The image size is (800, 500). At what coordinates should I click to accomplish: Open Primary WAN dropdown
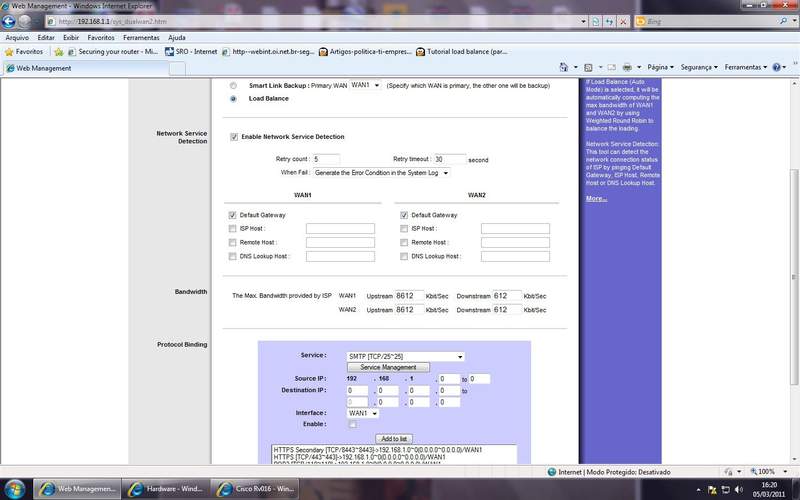pos(365,85)
